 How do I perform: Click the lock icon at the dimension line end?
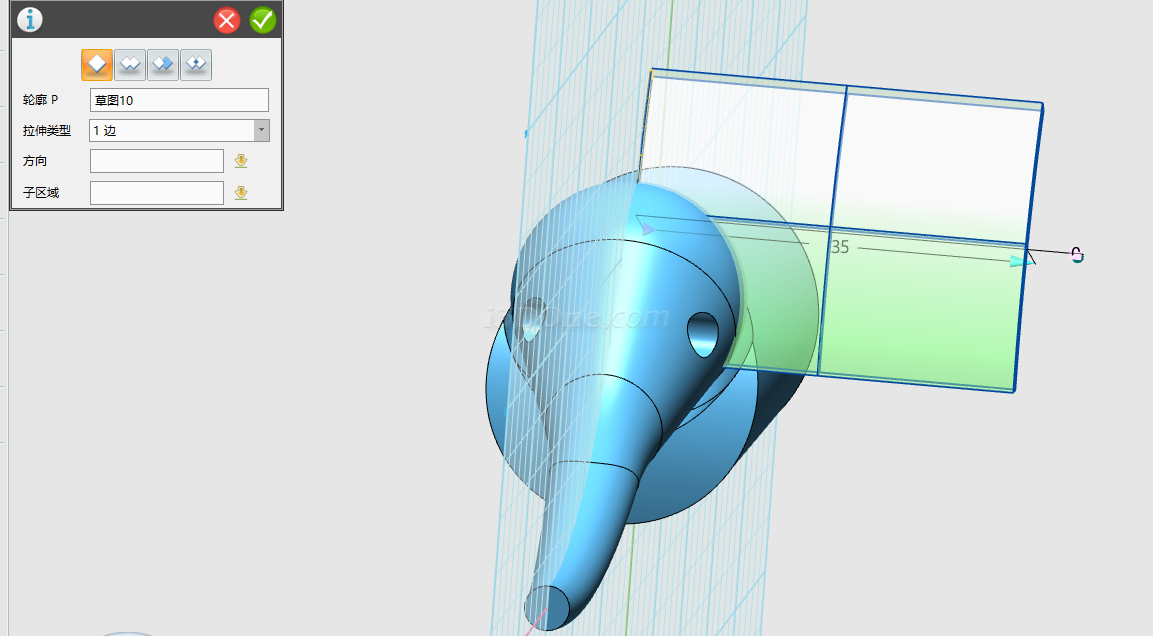1077,255
